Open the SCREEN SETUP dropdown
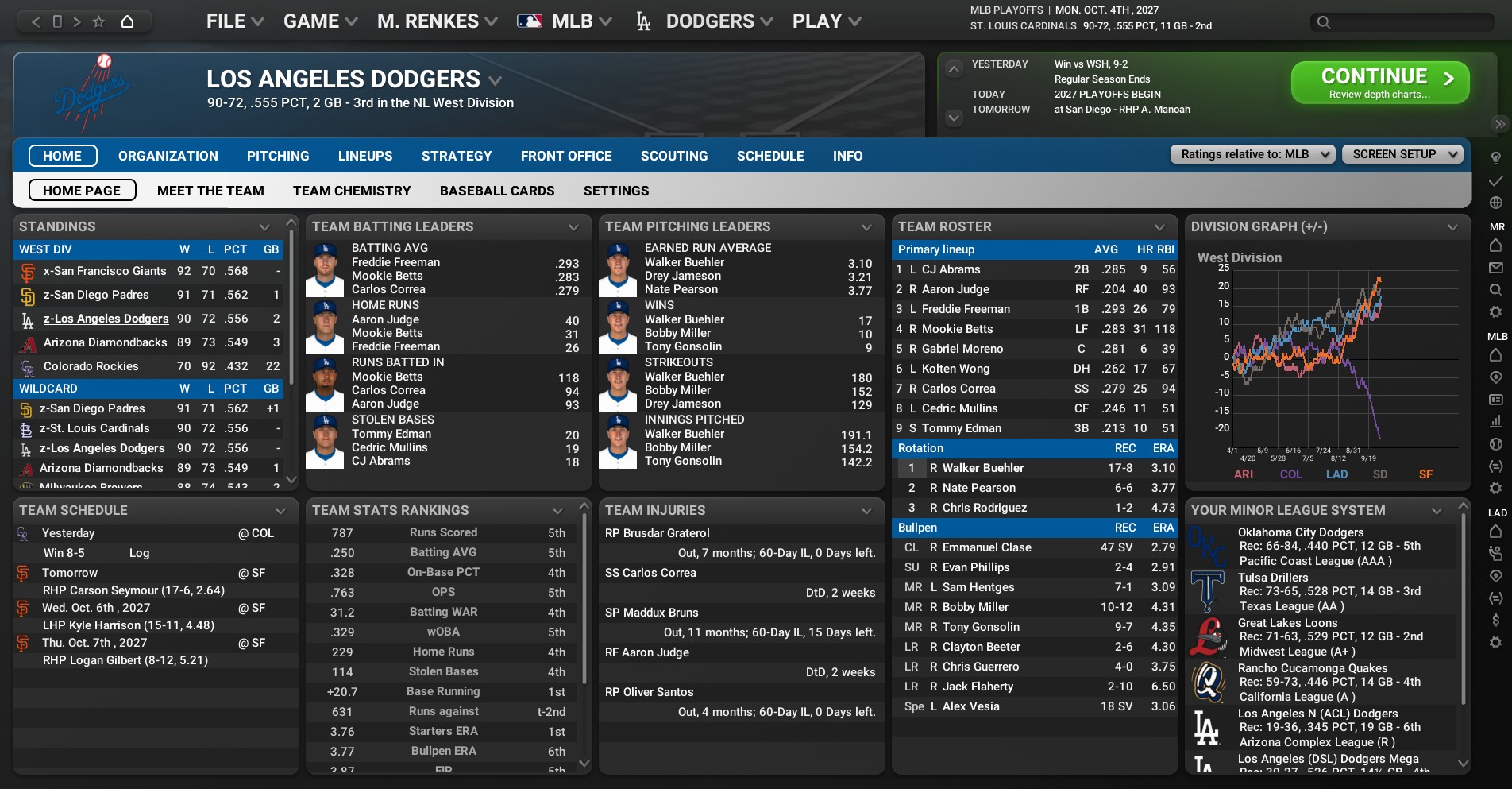The image size is (1512, 789). (1402, 154)
